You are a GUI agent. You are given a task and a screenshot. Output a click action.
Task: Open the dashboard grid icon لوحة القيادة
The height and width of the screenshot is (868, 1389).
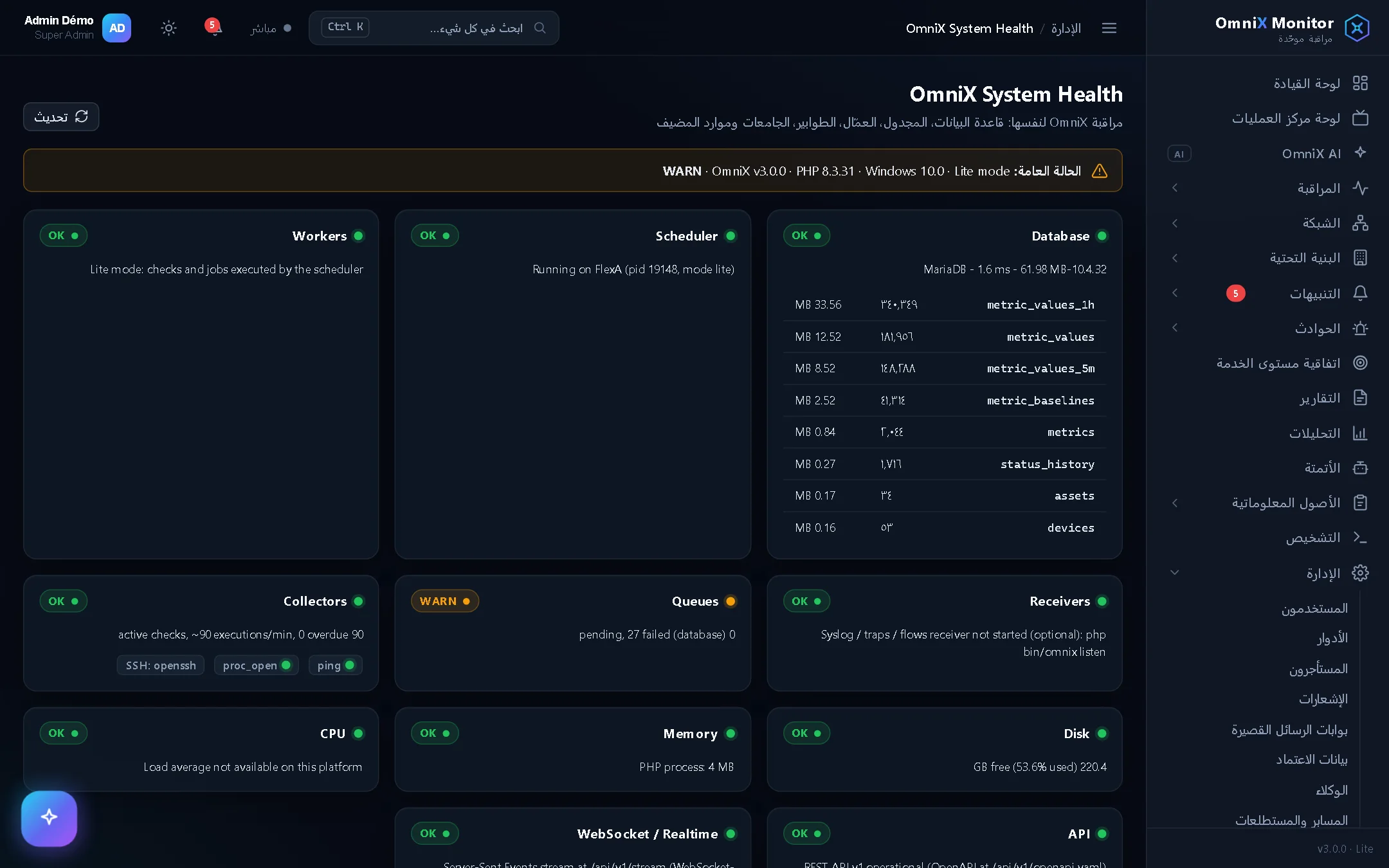[1360, 83]
